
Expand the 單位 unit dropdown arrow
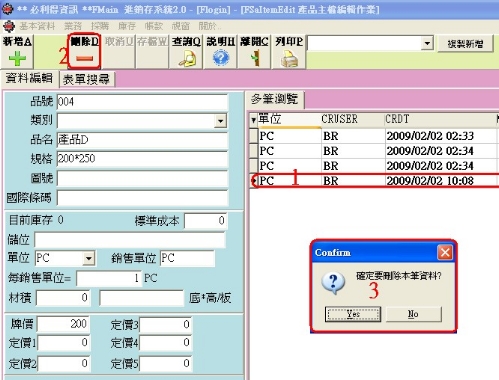click(x=89, y=258)
